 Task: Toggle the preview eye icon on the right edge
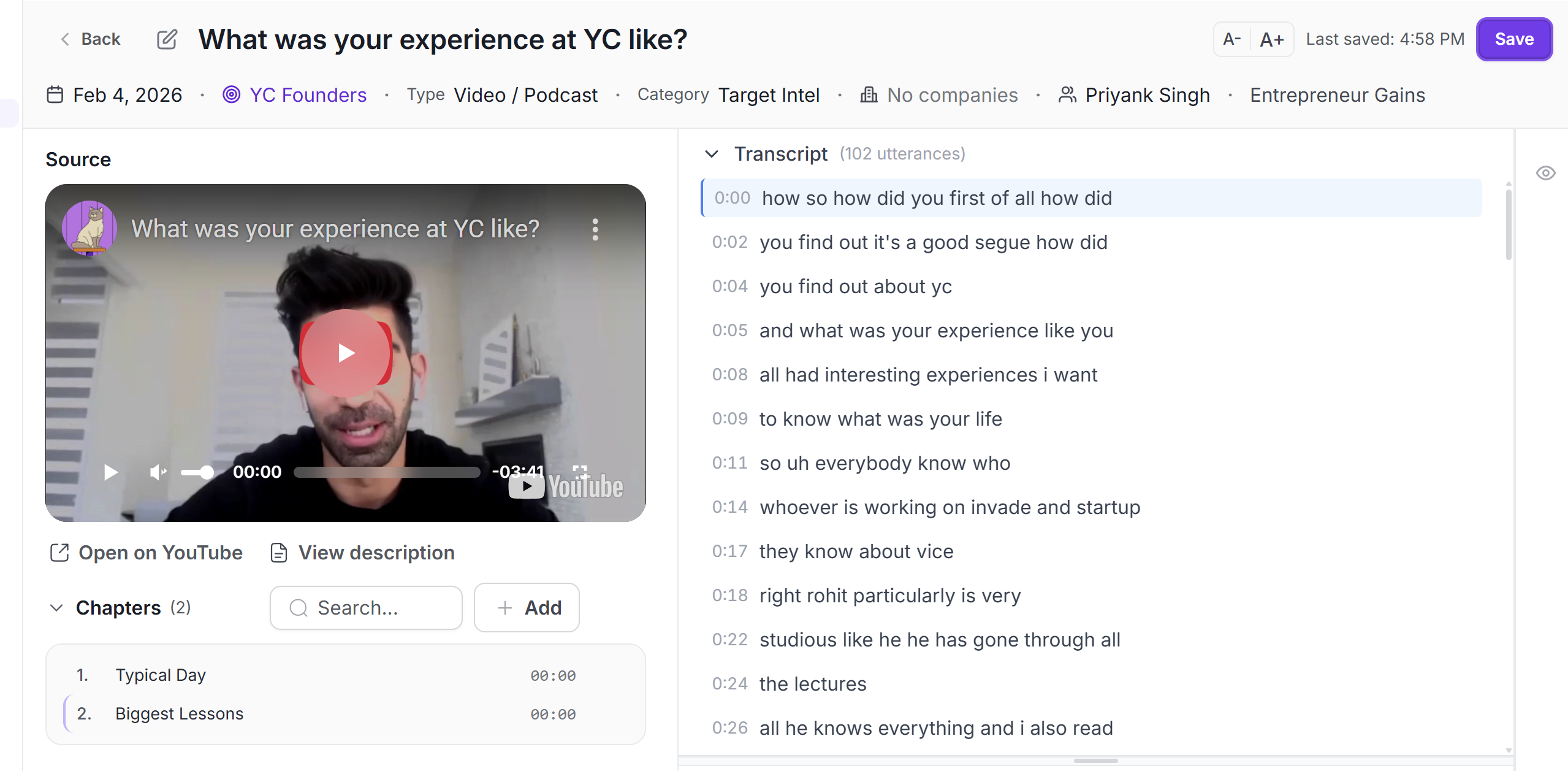tap(1545, 173)
